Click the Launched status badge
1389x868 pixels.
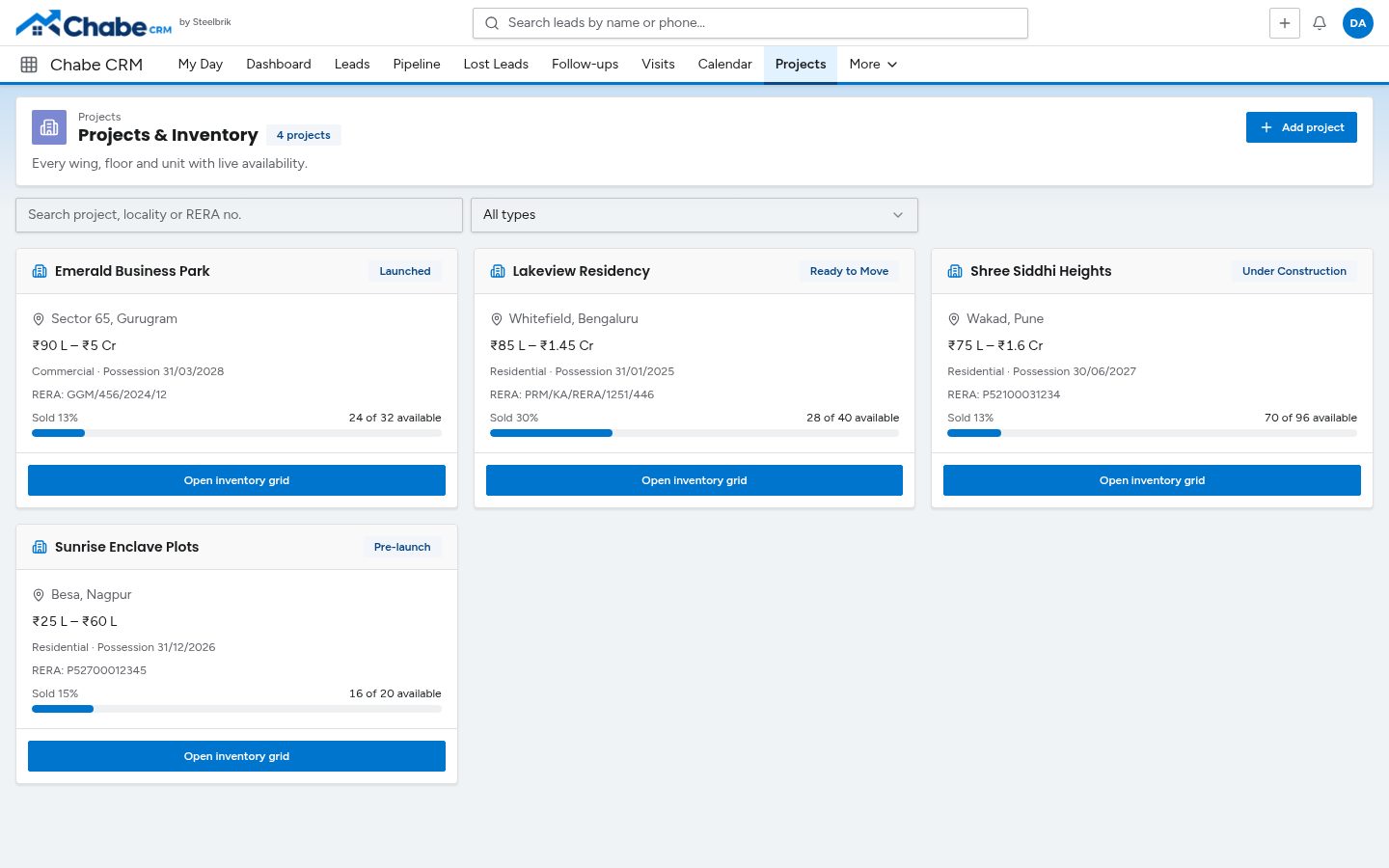(x=405, y=271)
